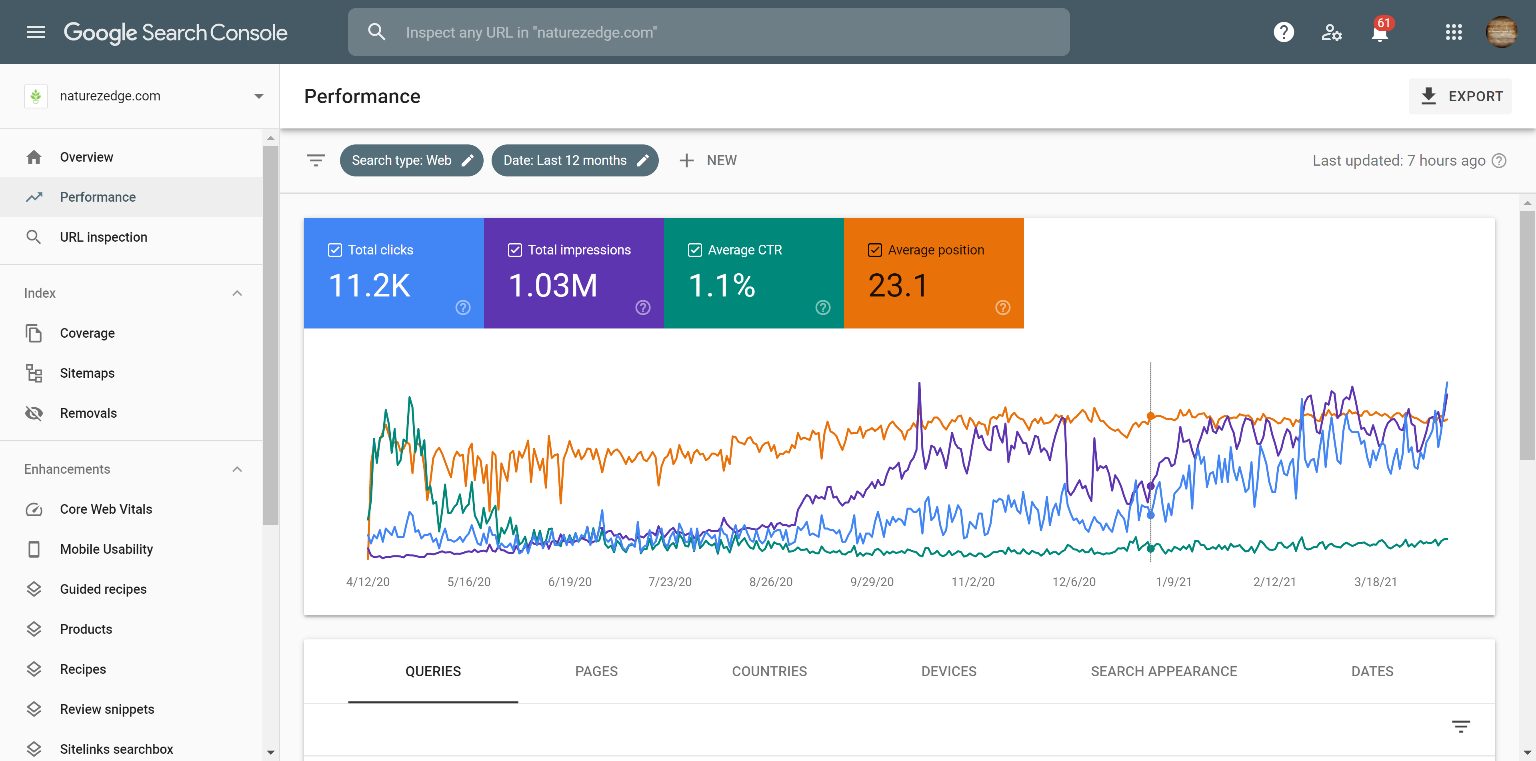Screen dimensions: 1536x761
Task: Open the Google apps grid
Action: pyautogui.click(x=1454, y=32)
